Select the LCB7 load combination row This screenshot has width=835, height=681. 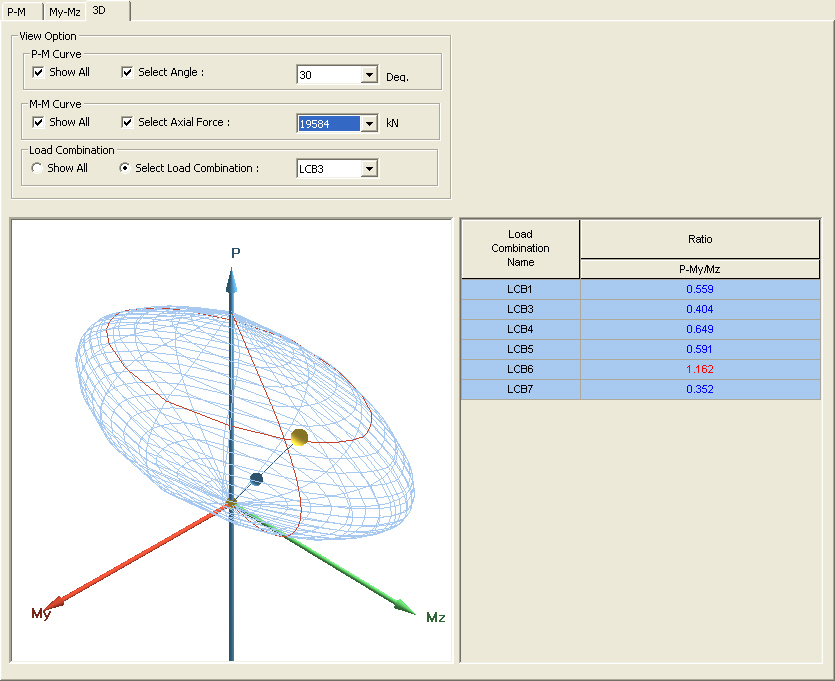[x=520, y=389]
